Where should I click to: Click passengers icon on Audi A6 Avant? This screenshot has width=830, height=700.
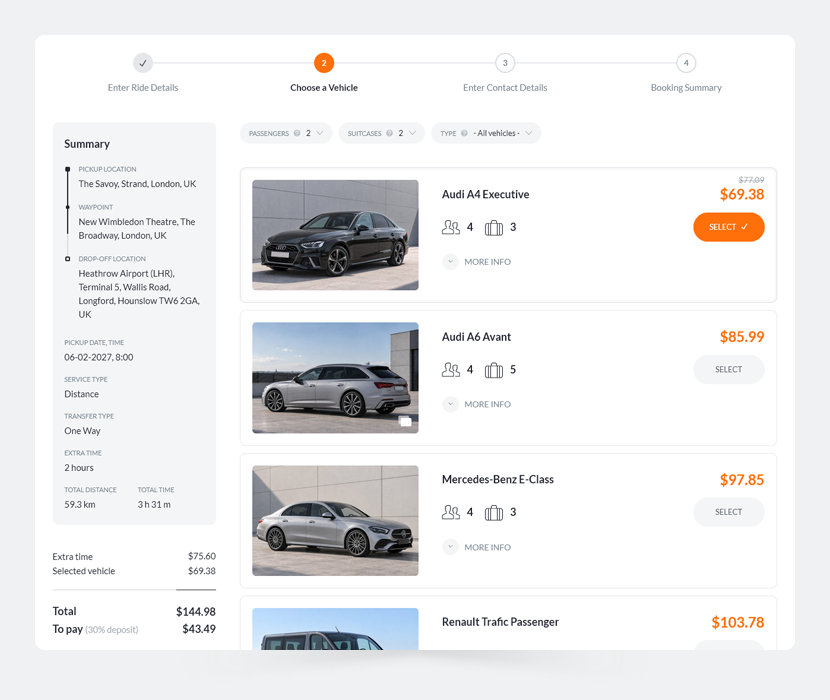point(451,370)
